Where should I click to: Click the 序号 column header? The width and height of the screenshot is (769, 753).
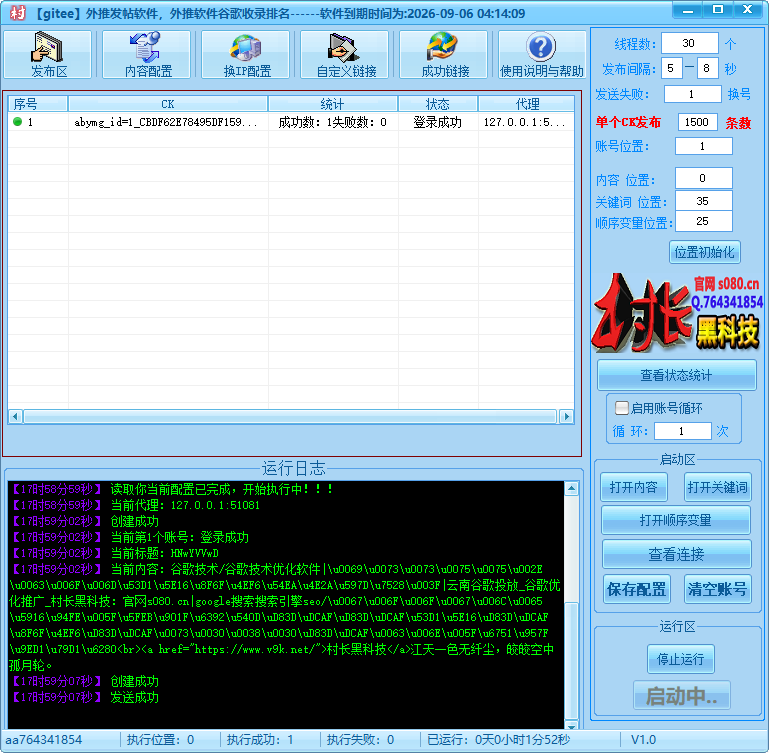click(38, 104)
